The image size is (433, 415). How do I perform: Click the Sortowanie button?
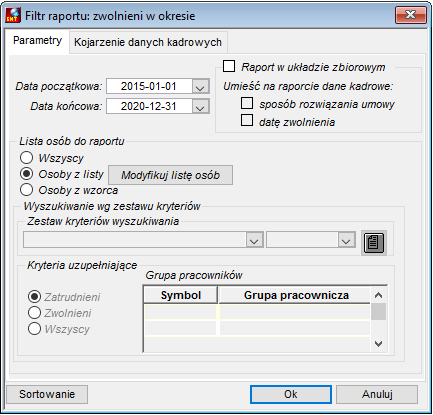(x=47, y=394)
